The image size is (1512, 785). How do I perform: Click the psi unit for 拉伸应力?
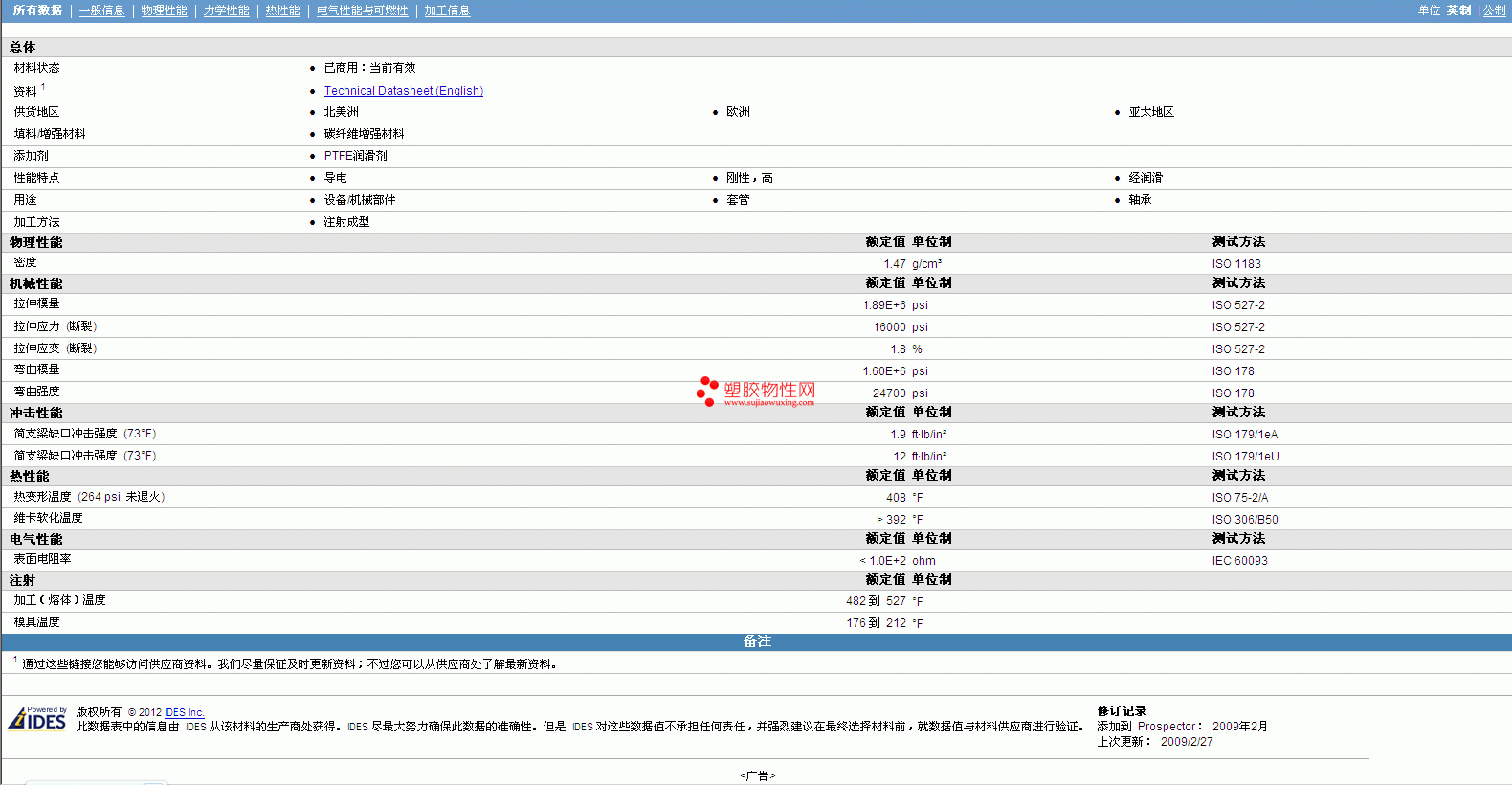coord(920,327)
